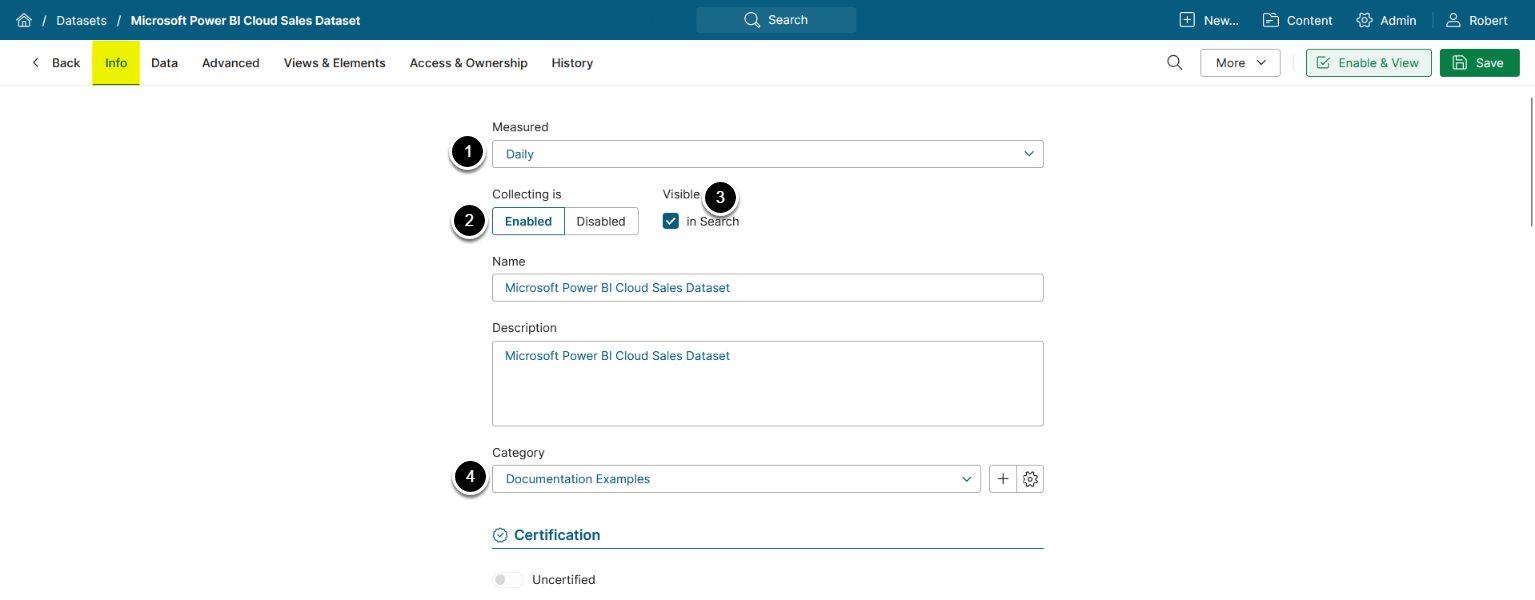This screenshot has width=1535, height=600.
Task: Switch to the Data tab
Action: point(164,63)
